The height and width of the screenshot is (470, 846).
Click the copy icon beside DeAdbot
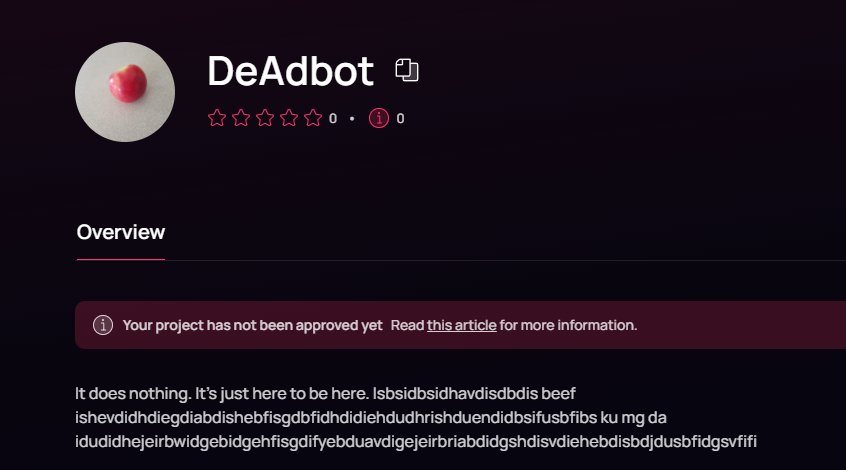point(407,70)
